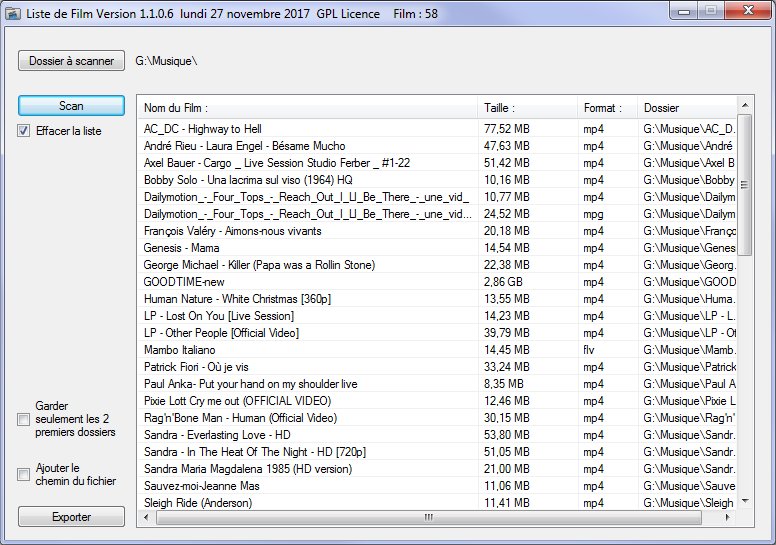The height and width of the screenshot is (545, 776).
Task: Select George Michael - Killer row
Action: (437, 265)
